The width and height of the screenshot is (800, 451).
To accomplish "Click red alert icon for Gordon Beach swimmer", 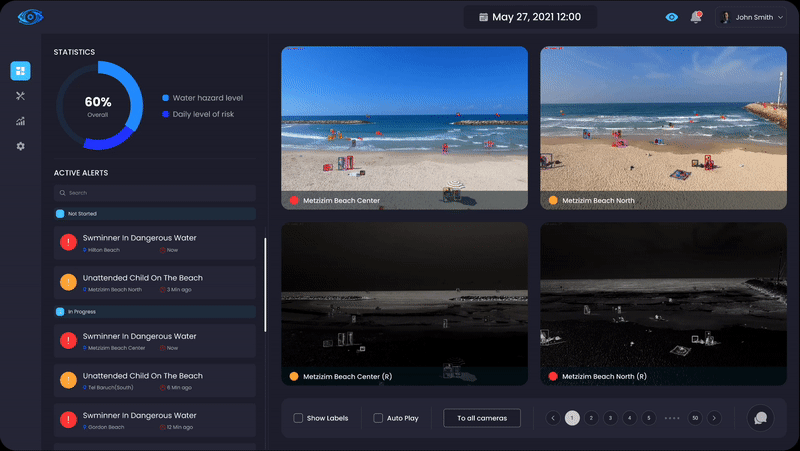I will click(x=68, y=419).
